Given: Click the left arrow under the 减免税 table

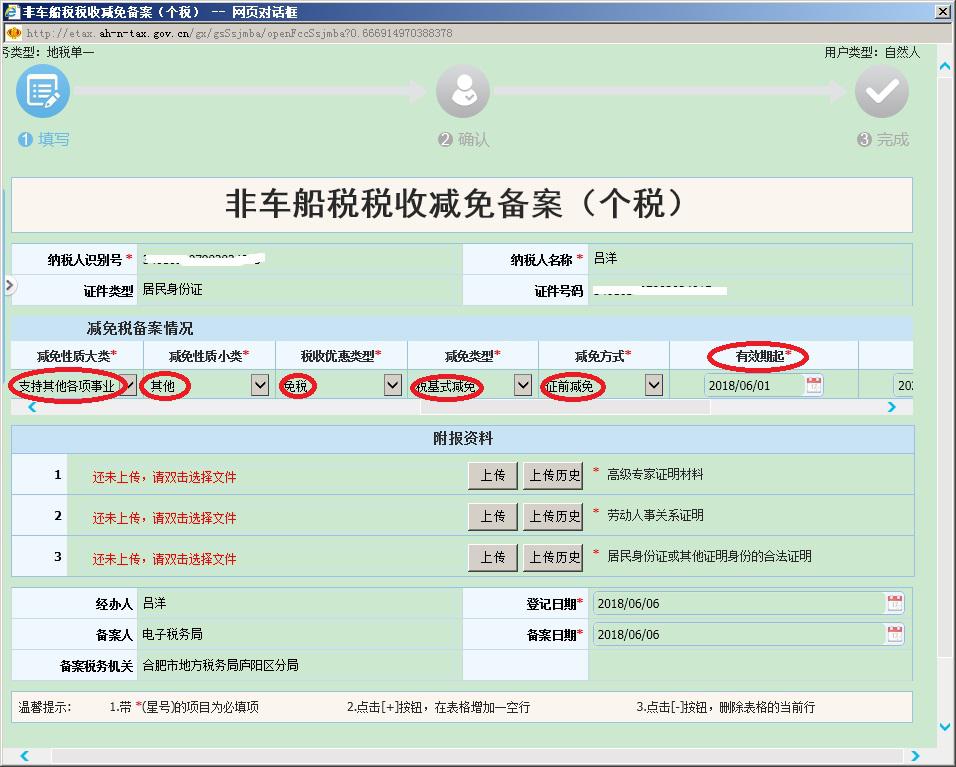Looking at the screenshot, I should (x=32, y=407).
